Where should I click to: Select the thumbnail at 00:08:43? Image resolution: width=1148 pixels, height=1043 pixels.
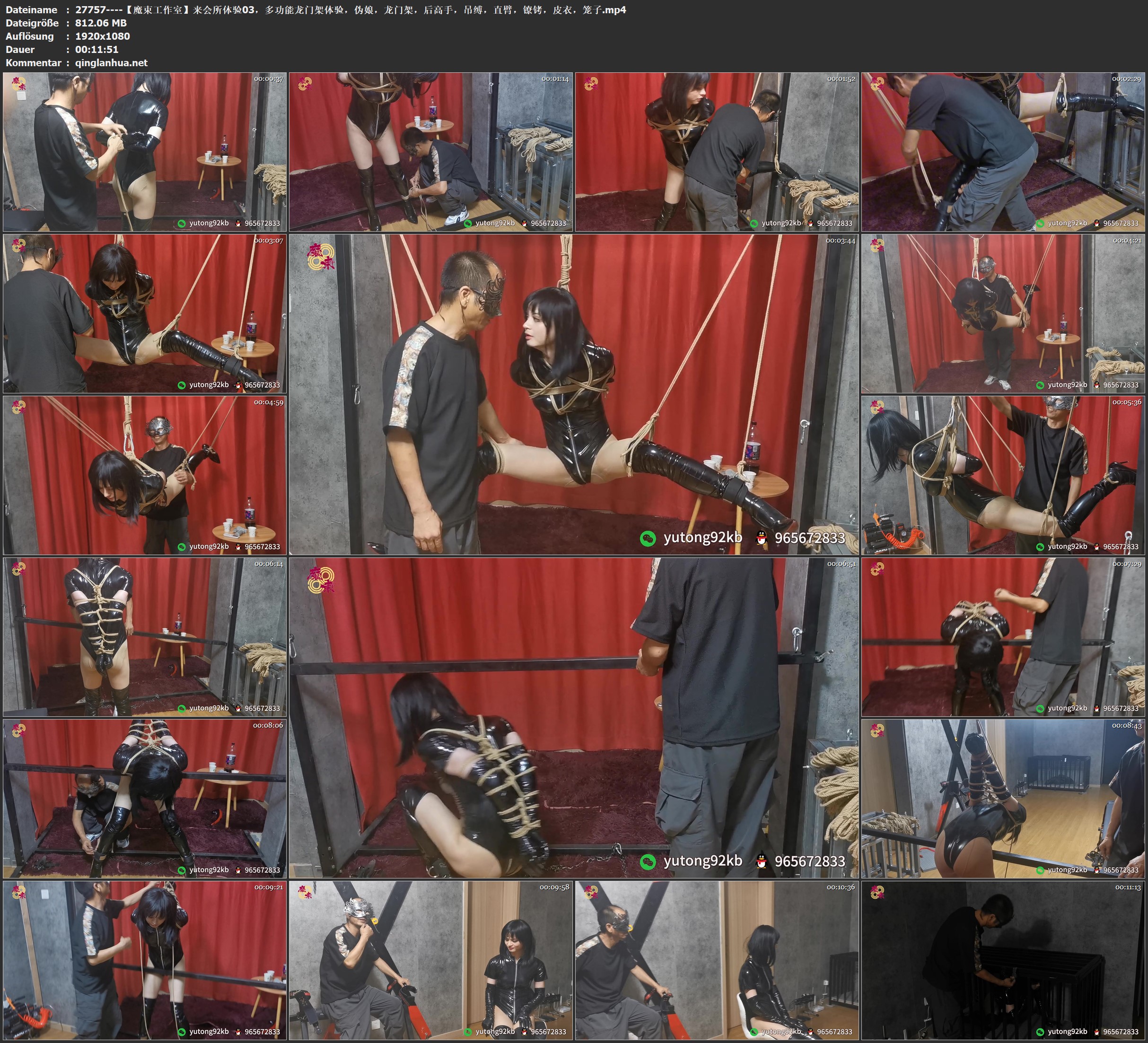point(1003,798)
